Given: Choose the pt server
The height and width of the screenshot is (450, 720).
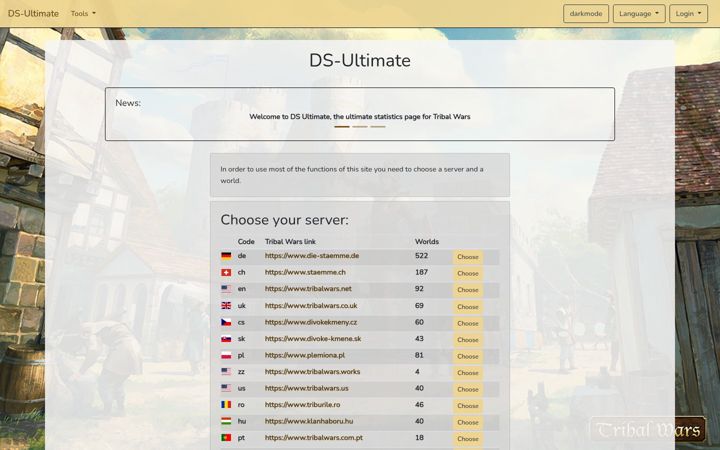Looking at the screenshot, I should pyautogui.click(x=468, y=439).
